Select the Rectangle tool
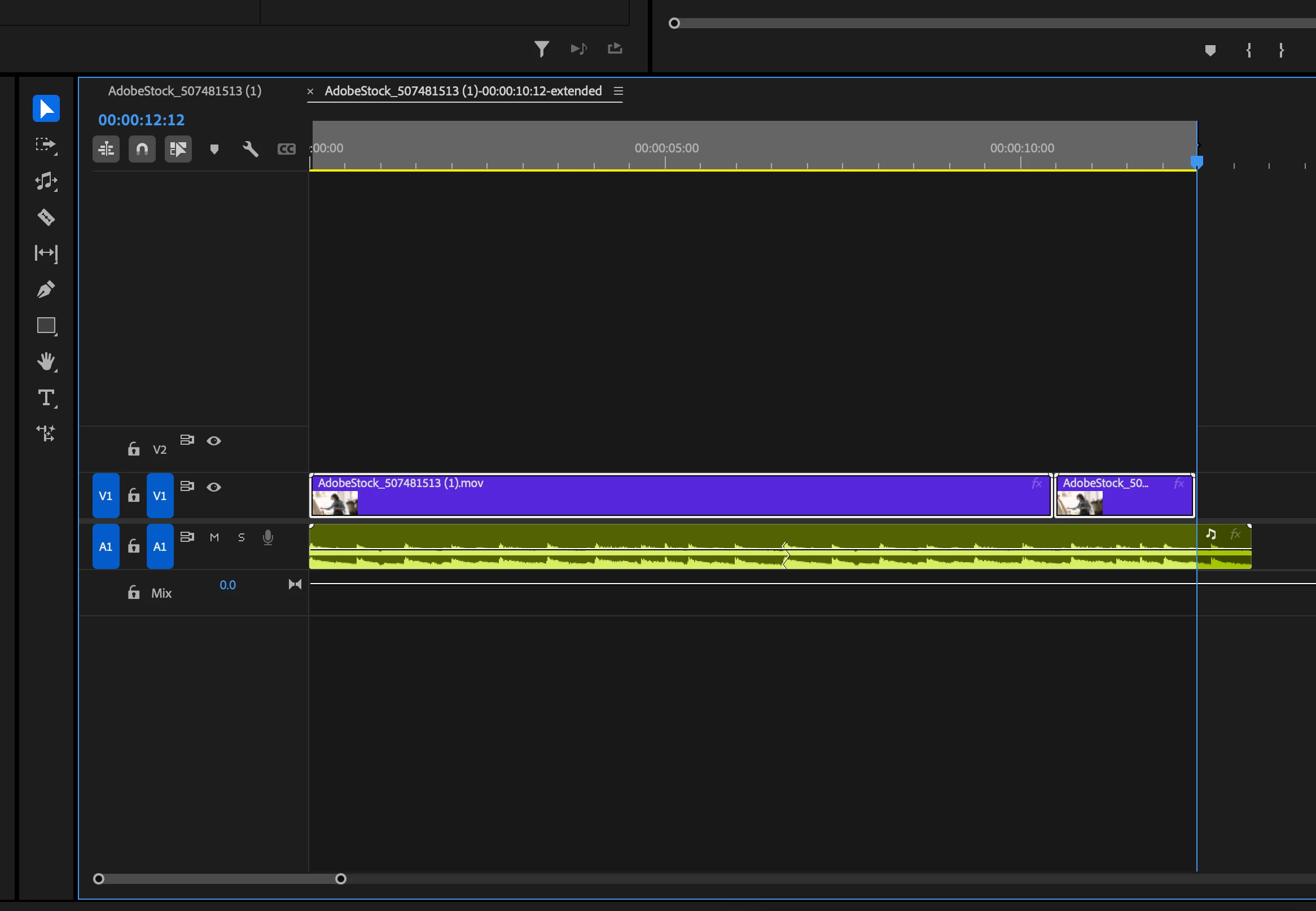 pos(46,325)
